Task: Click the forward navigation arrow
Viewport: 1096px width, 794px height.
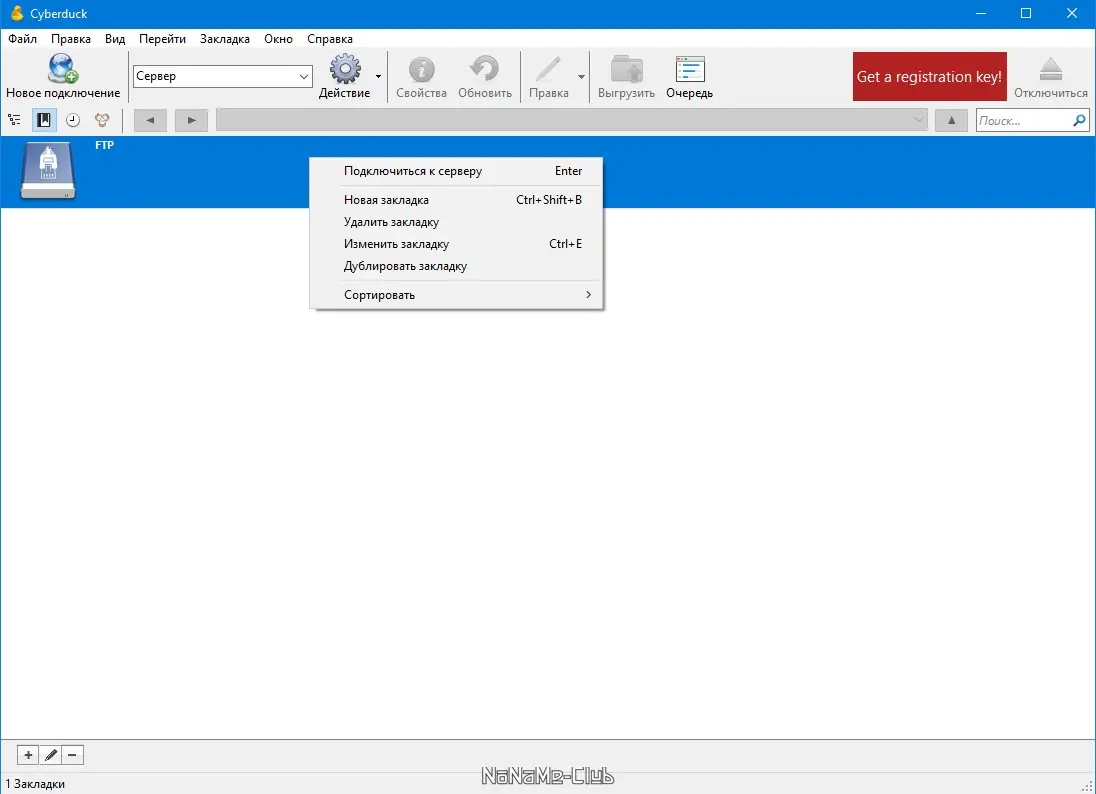Action: (x=191, y=120)
